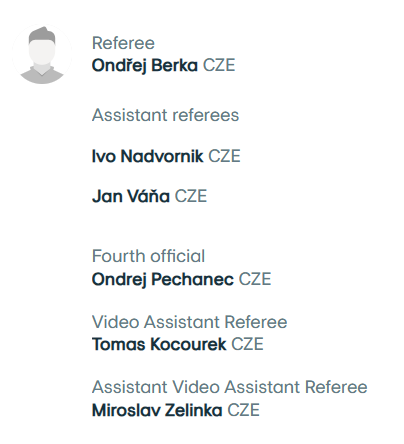Image resolution: width=404 pixels, height=444 pixels.
Task: Select VAR Tomas Kocourek's name
Action: [x=159, y=344]
